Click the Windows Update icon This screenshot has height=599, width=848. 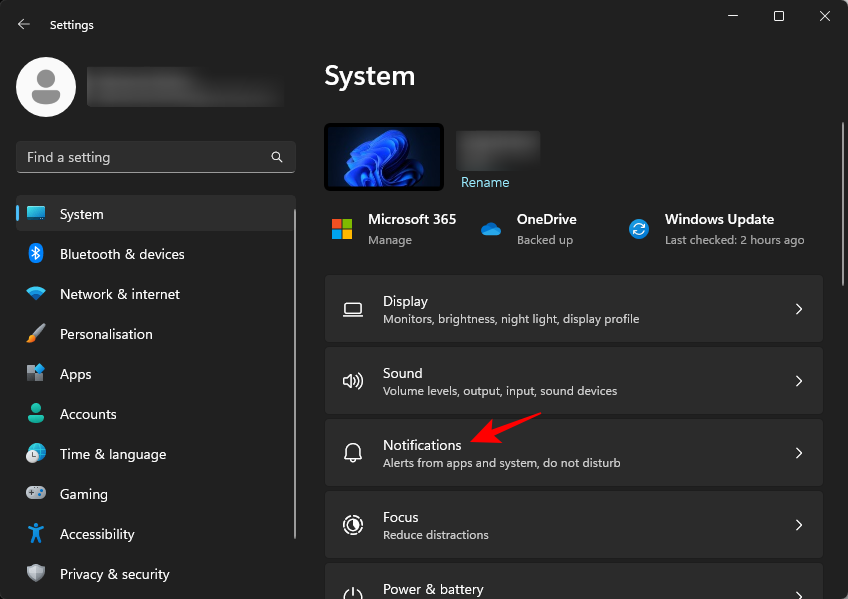tap(639, 228)
